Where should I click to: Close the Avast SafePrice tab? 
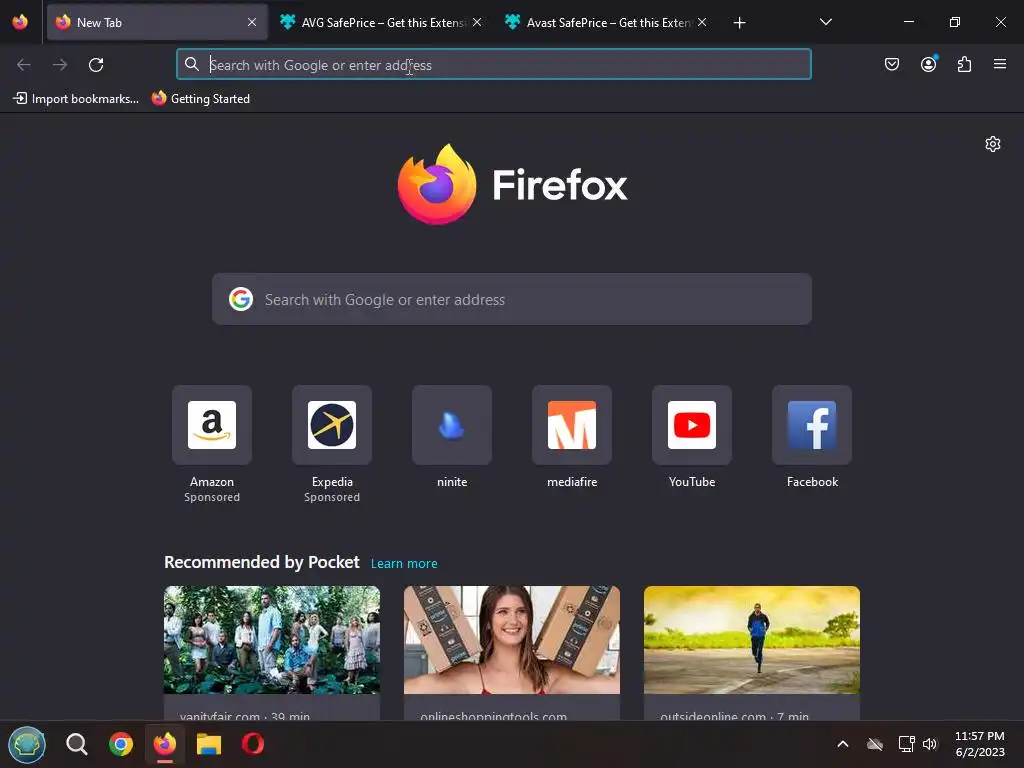tap(702, 22)
